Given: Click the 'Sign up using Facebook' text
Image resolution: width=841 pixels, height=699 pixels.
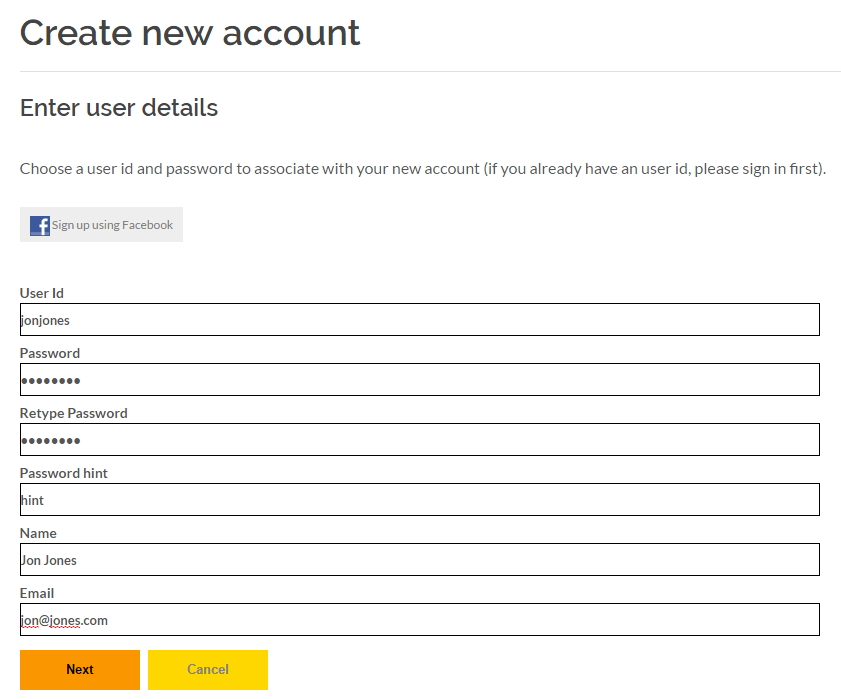Looking at the screenshot, I should (x=112, y=225).
